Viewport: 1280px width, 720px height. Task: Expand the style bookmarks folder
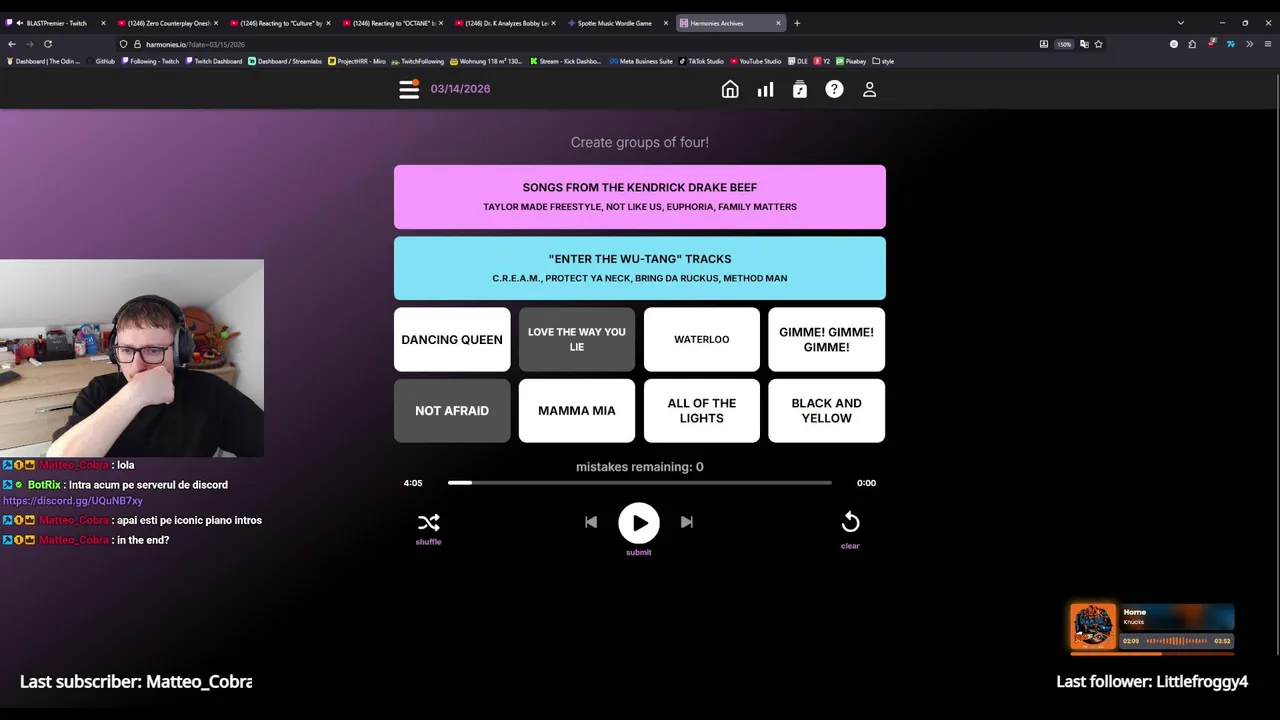[884, 61]
